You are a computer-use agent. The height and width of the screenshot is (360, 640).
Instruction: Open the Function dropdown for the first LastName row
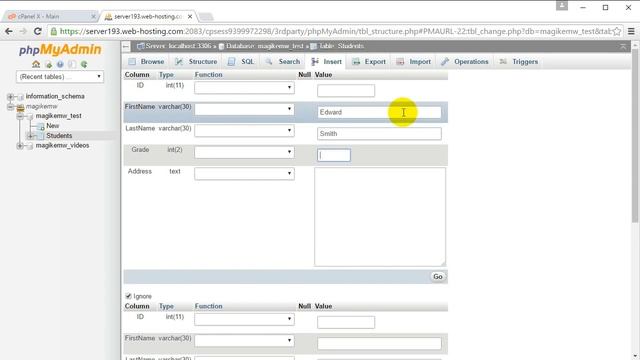pyautogui.click(x=244, y=131)
